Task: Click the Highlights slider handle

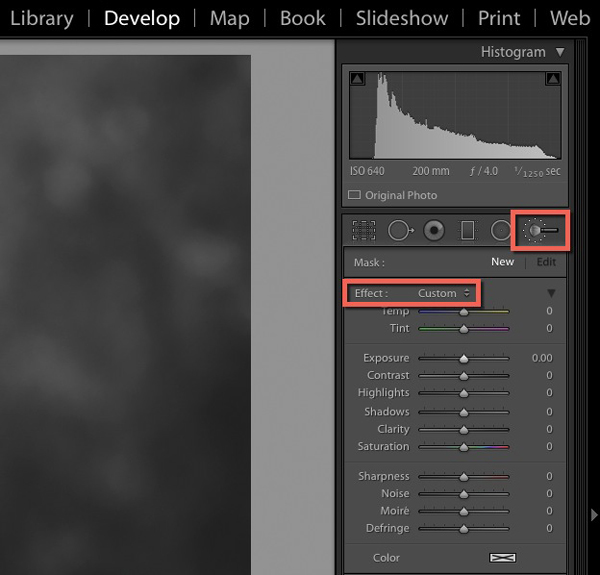Action: tap(464, 393)
